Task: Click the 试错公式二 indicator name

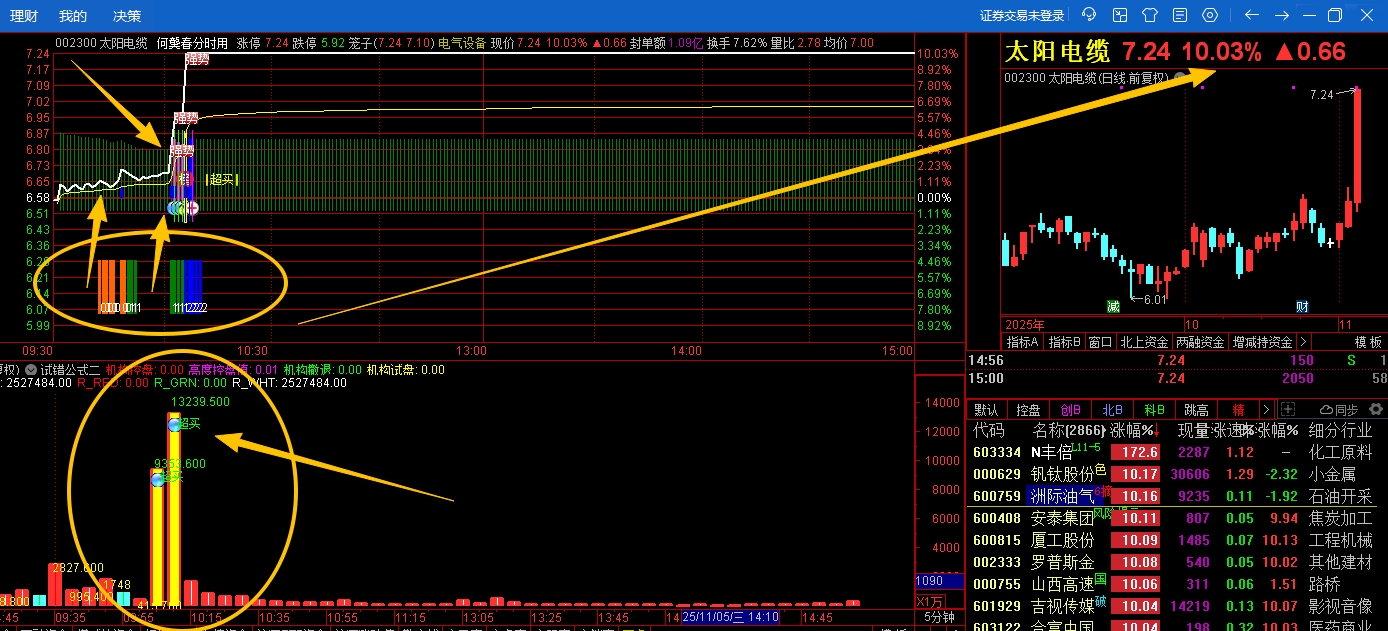Action: click(70, 370)
